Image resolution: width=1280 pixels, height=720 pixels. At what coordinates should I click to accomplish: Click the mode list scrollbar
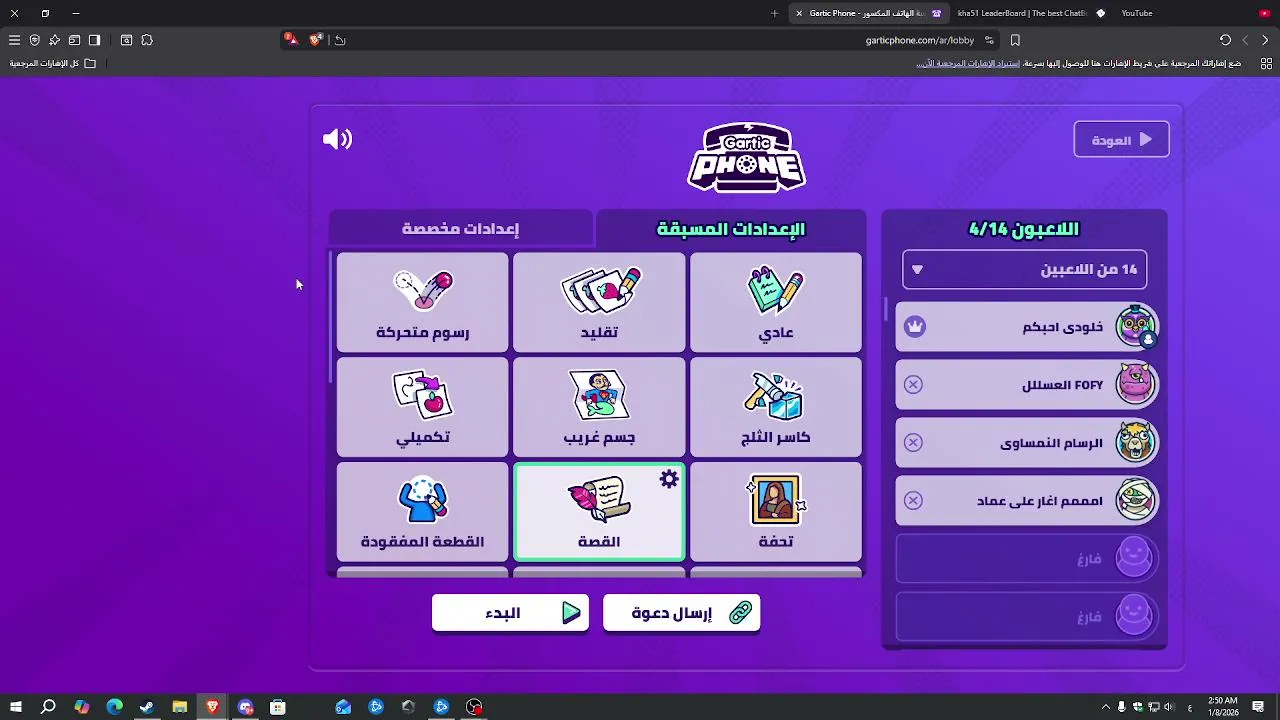pos(331,318)
